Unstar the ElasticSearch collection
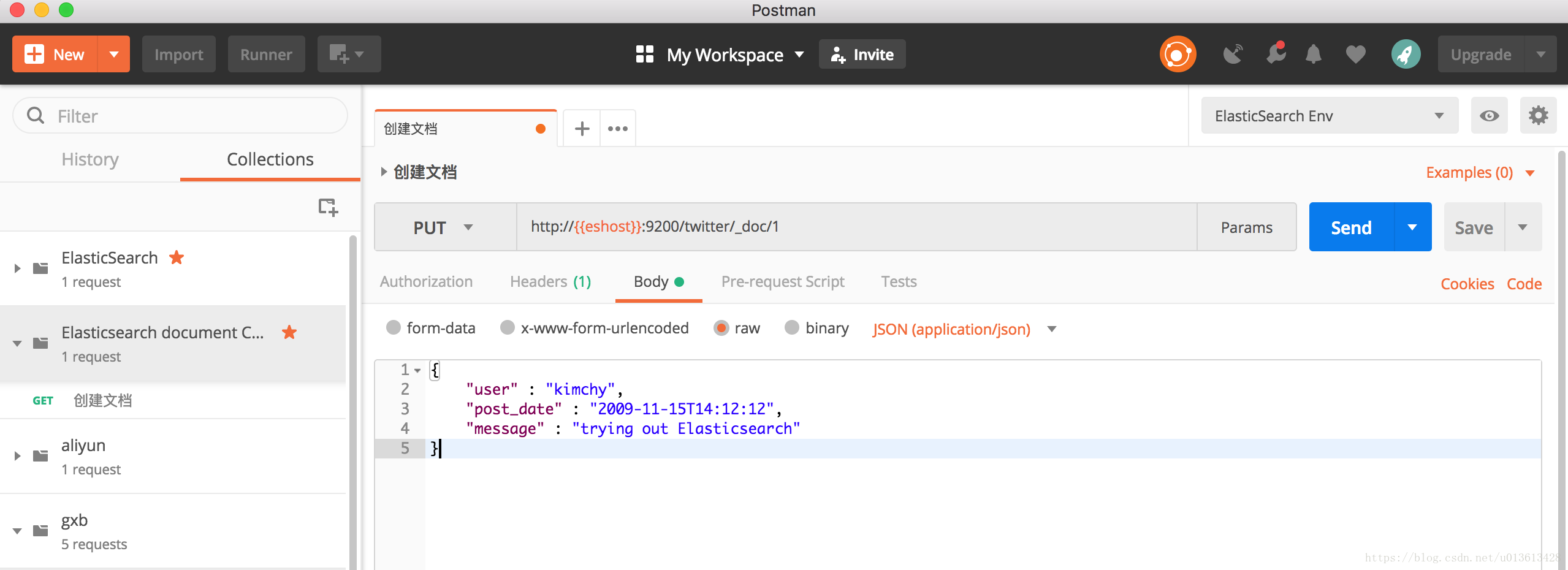 (177, 257)
